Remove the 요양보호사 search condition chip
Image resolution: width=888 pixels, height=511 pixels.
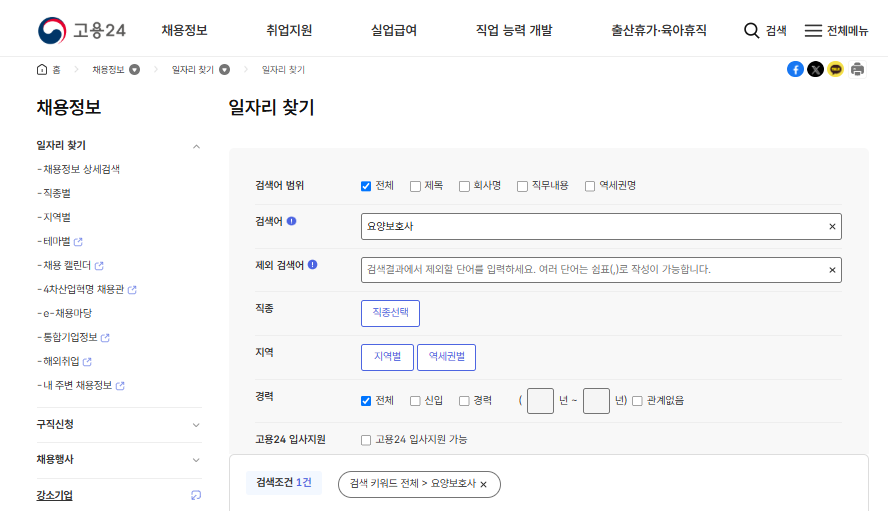[x=483, y=484]
